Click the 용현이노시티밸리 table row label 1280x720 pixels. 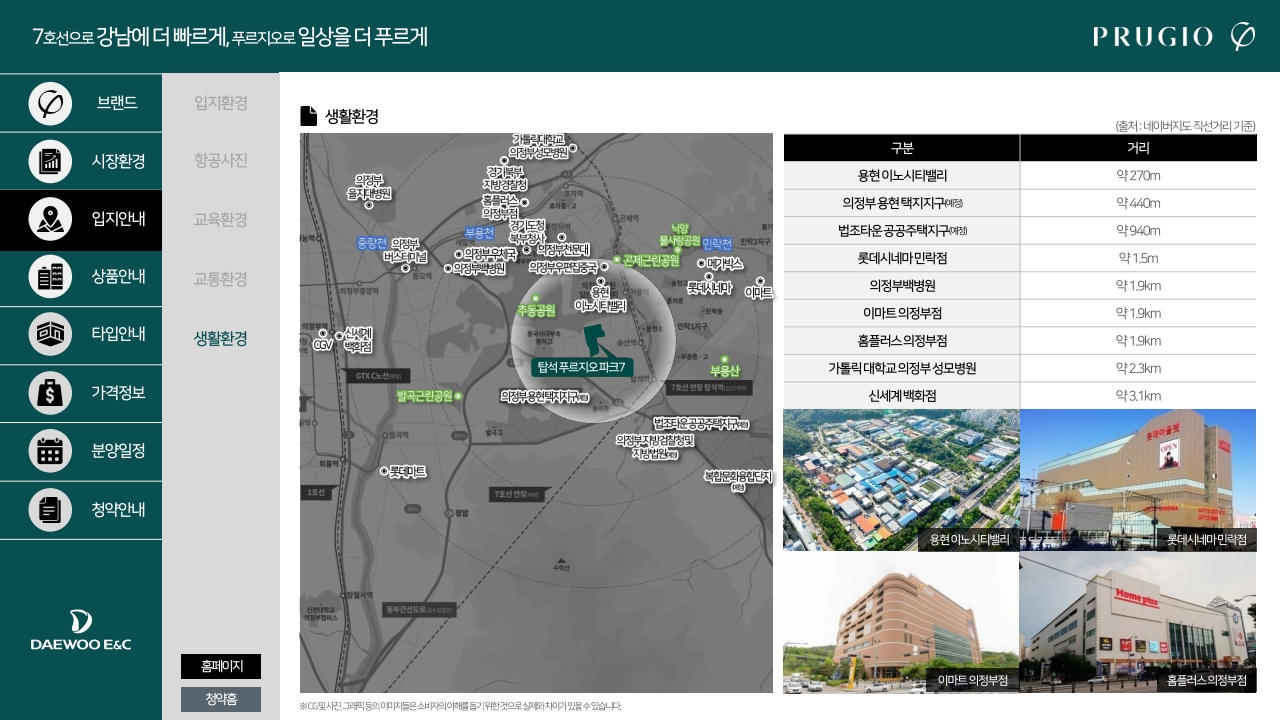[x=902, y=176]
